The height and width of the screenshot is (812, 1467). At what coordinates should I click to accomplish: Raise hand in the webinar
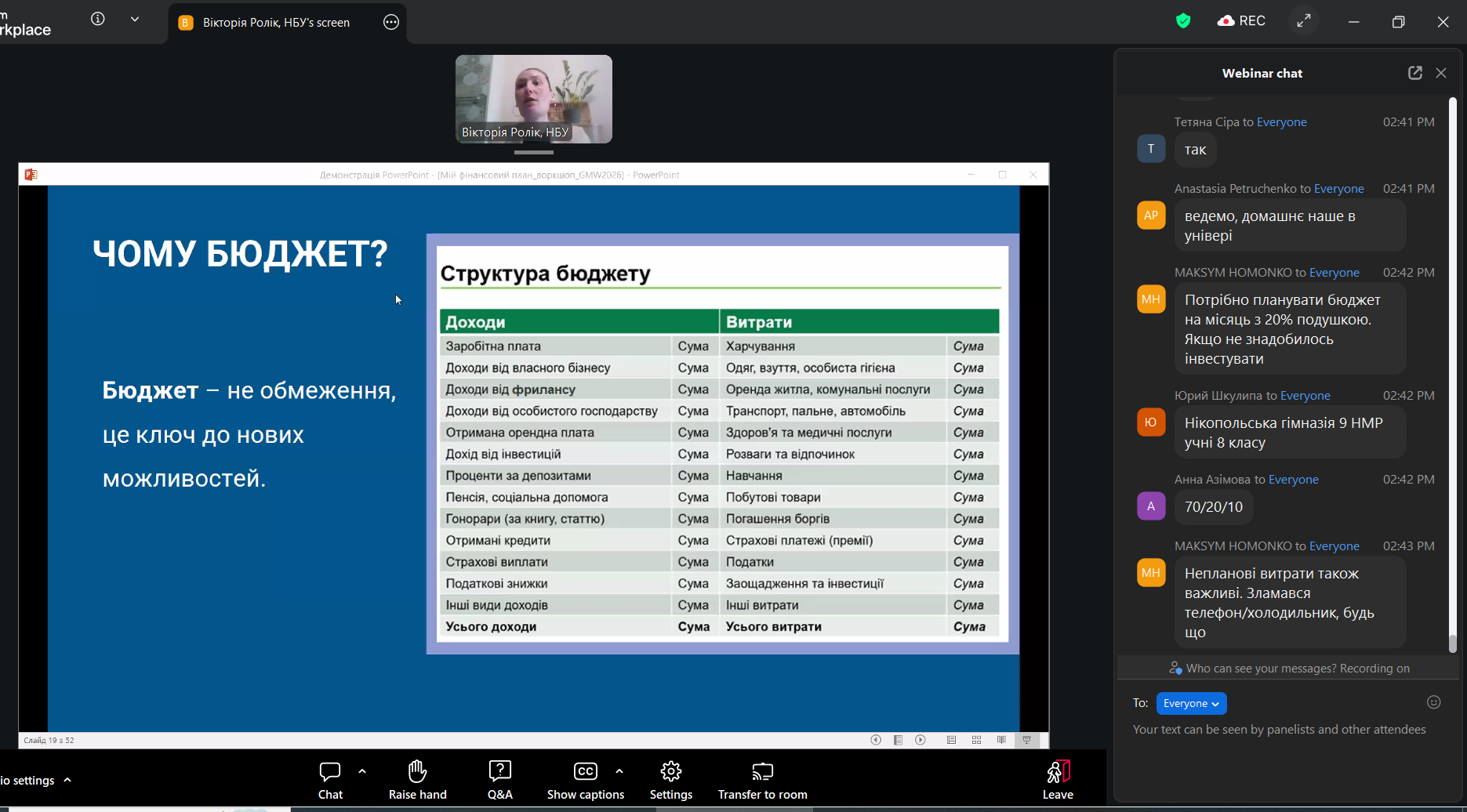point(417,779)
